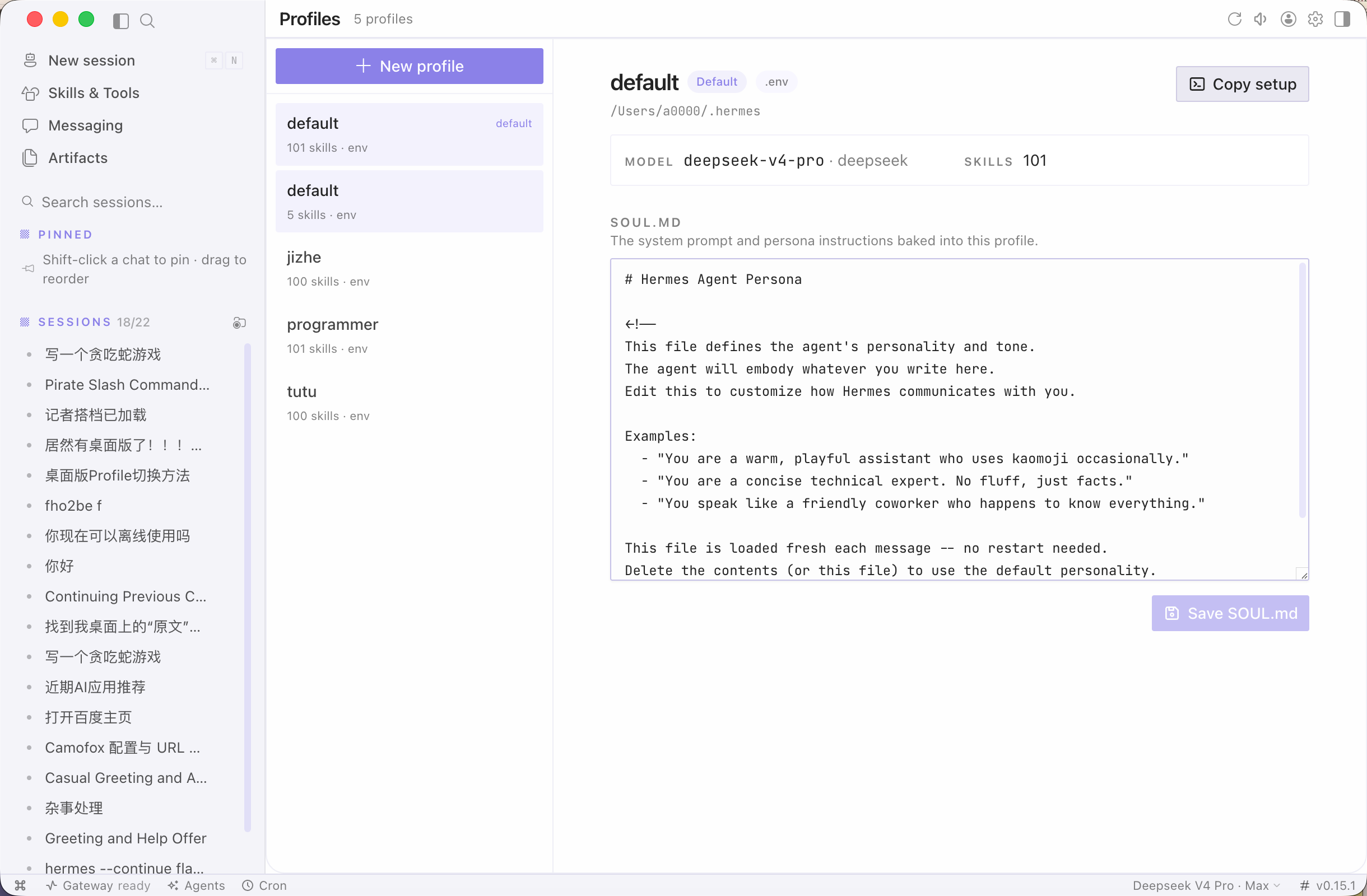
Task: Open Artifacts section
Action: 133,158
